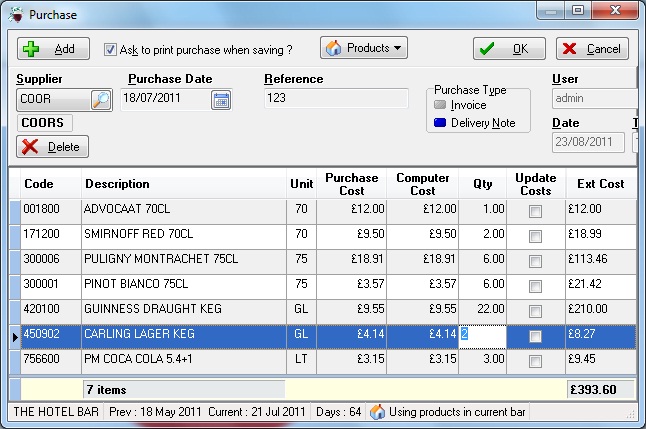Select PM COCA COLA 5.4+1 description cell
This screenshot has height=429, width=646.
pos(184,362)
